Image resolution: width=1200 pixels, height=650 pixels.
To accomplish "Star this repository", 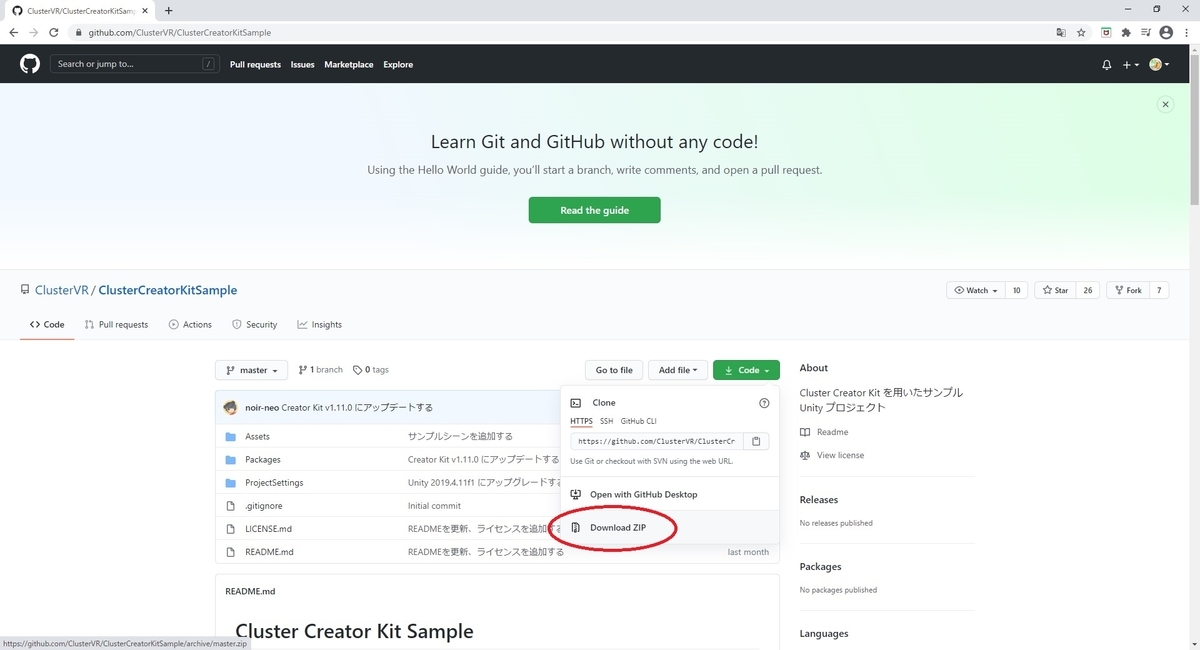I will coord(1055,290).
